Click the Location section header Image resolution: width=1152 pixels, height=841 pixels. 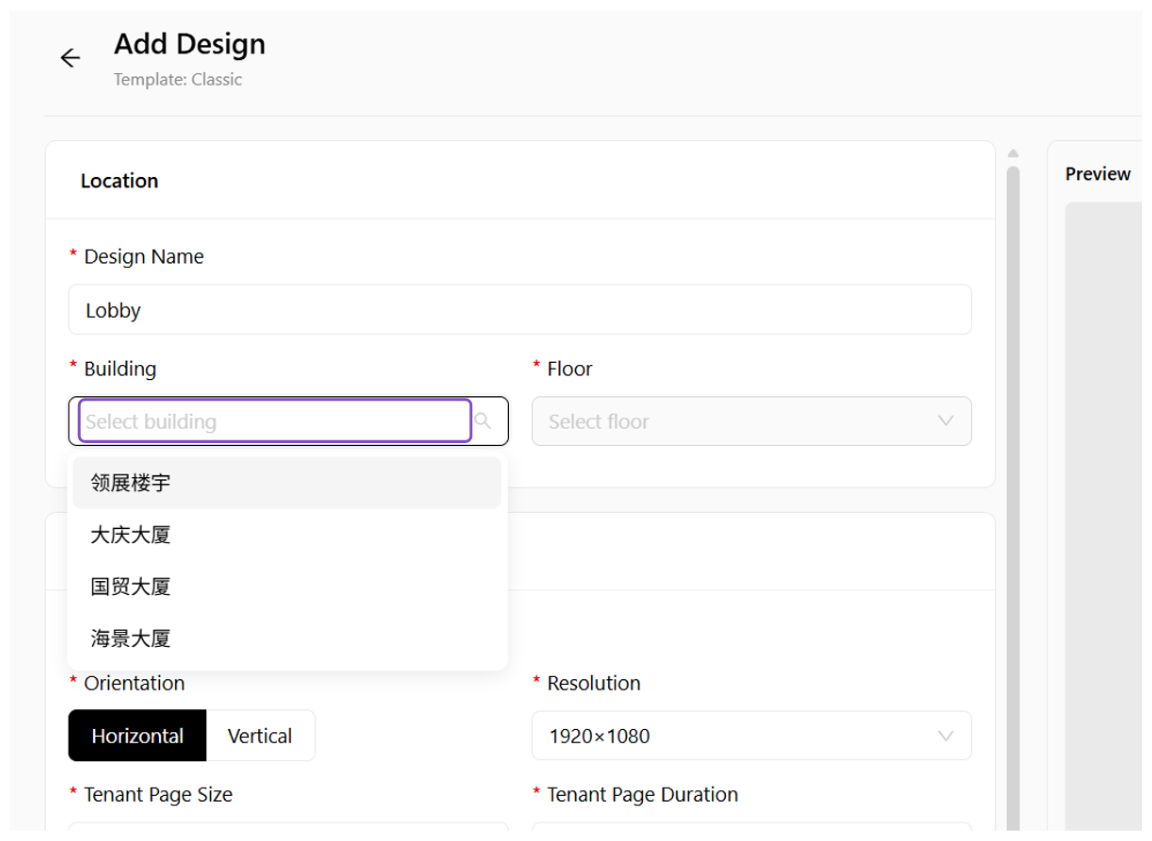120,181
